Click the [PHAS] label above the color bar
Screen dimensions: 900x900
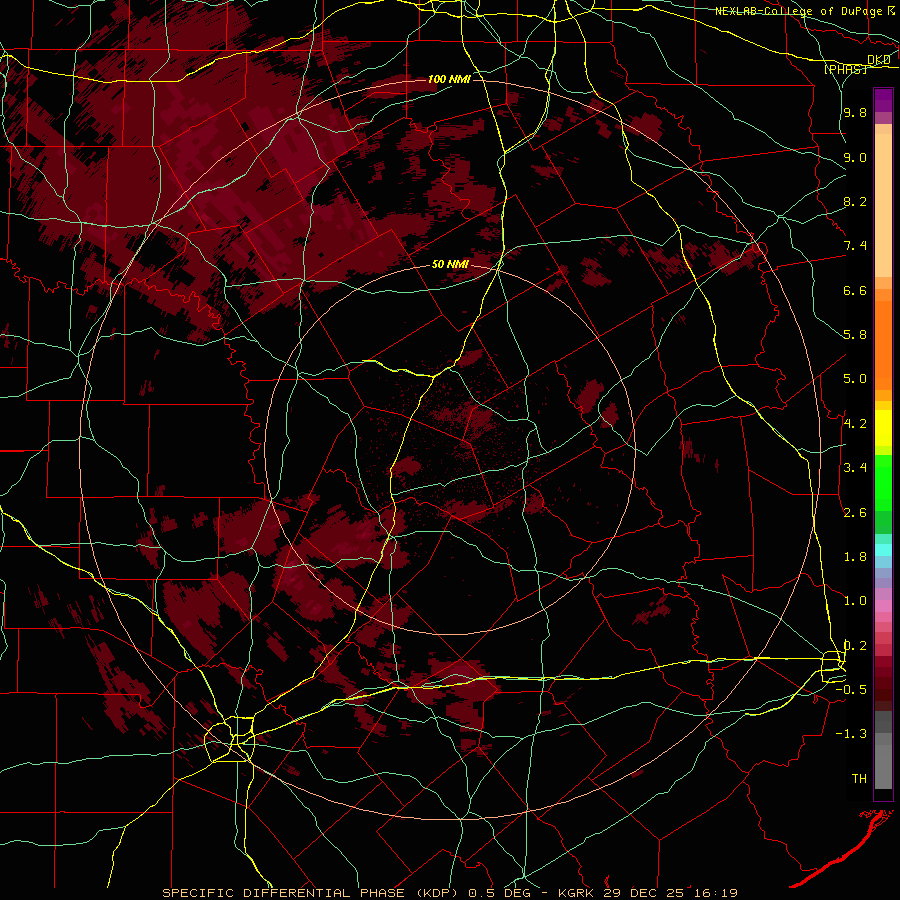(x=845, y=69)
